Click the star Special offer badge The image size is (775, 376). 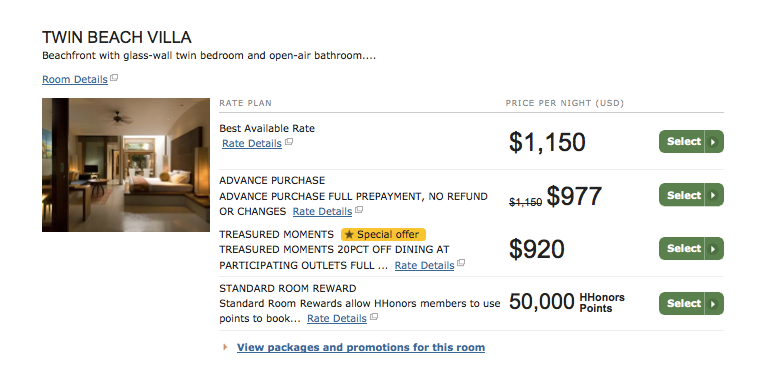click(383, 234)
